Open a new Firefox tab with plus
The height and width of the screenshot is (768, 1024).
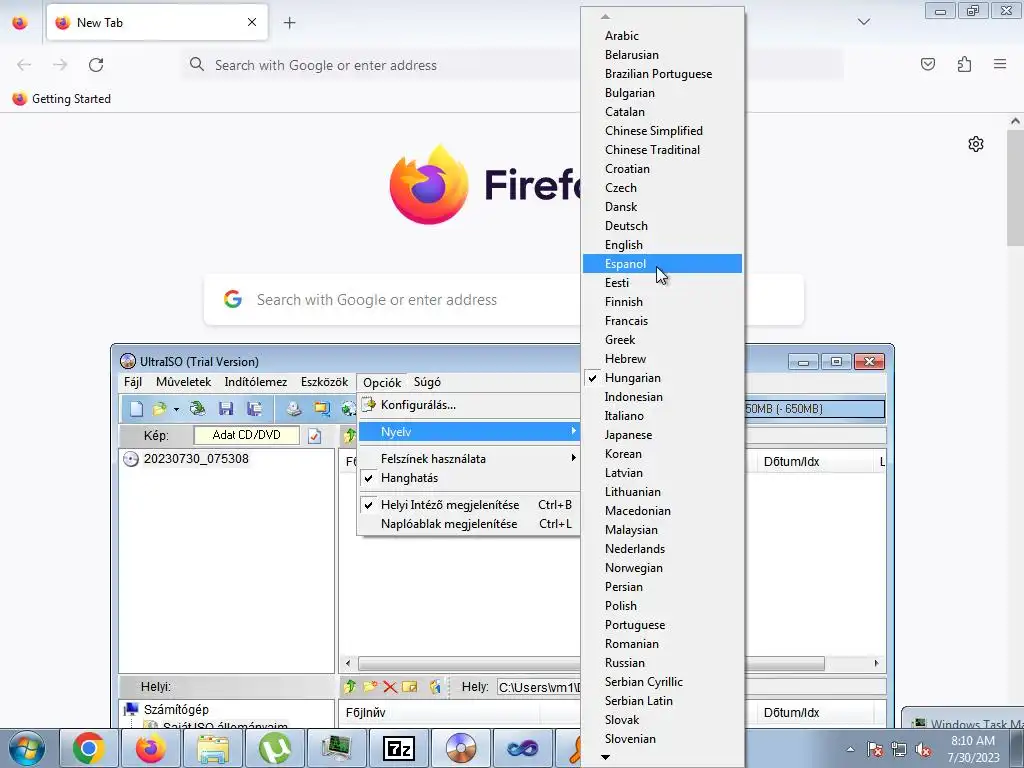coord(289,23)
